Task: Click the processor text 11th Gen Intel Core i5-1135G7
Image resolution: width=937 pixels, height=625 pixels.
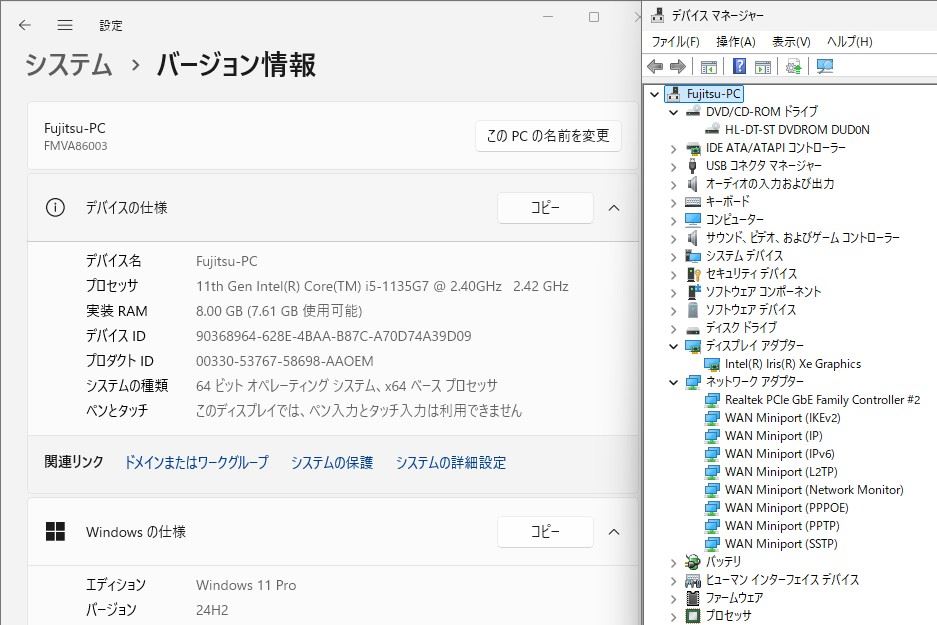Action: point(382,286)
